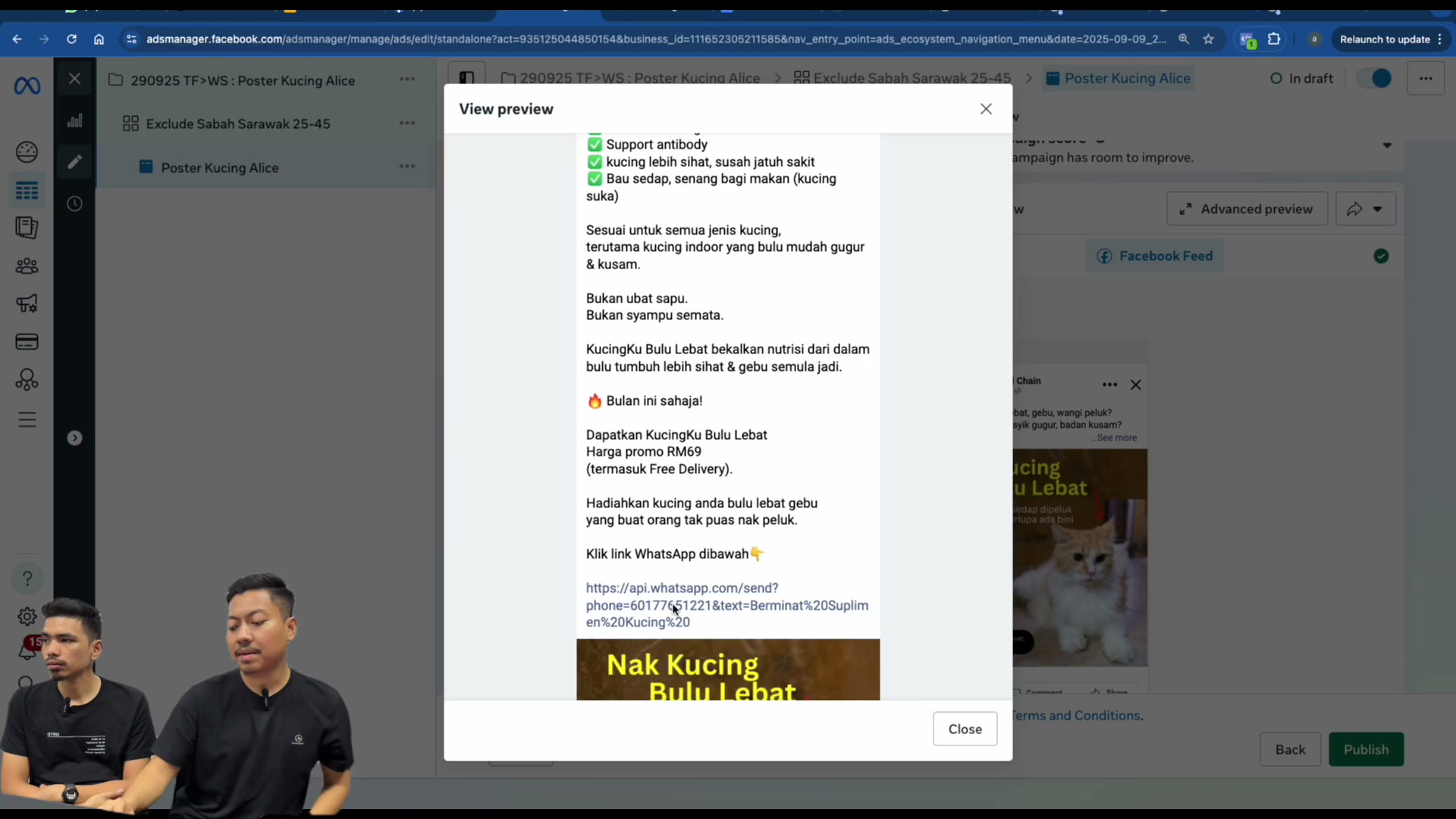The image size is (1456, 819).
Task: Toggle the ad on/off switch near In draft
Action: [1375, 78]
